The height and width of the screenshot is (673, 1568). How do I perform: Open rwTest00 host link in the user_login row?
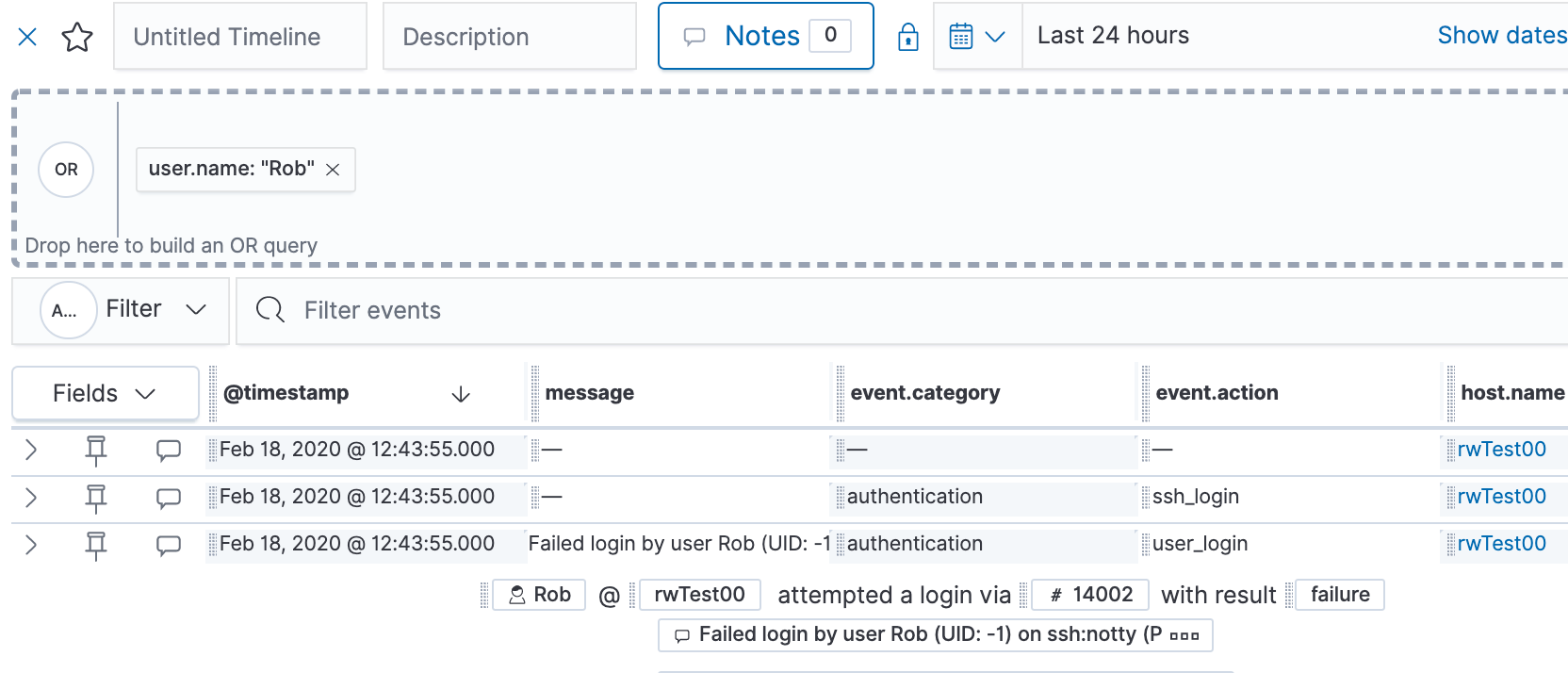pyautogui.click(x=1502, y=544)
